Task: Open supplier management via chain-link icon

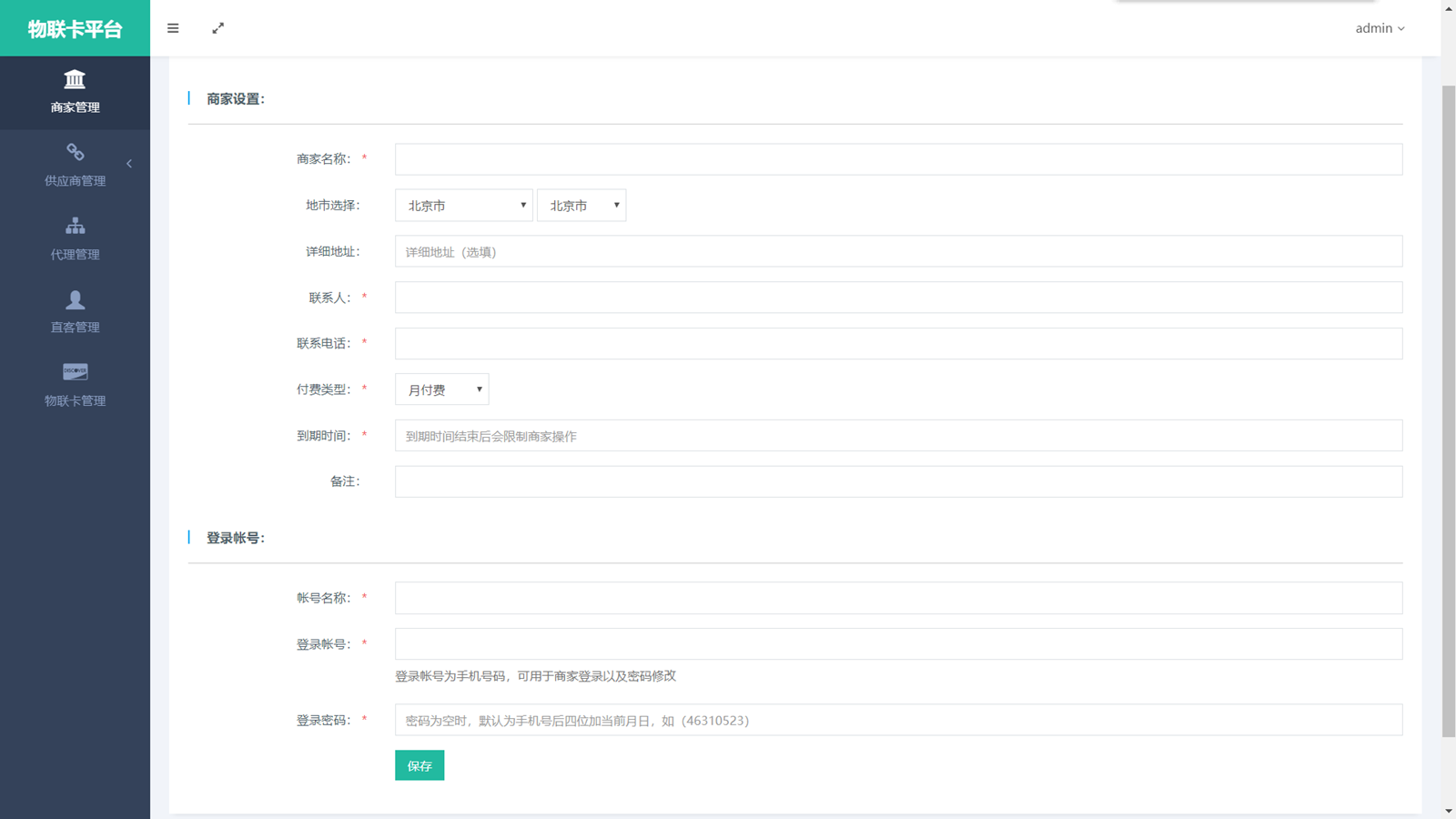Action: coord(75,153)
